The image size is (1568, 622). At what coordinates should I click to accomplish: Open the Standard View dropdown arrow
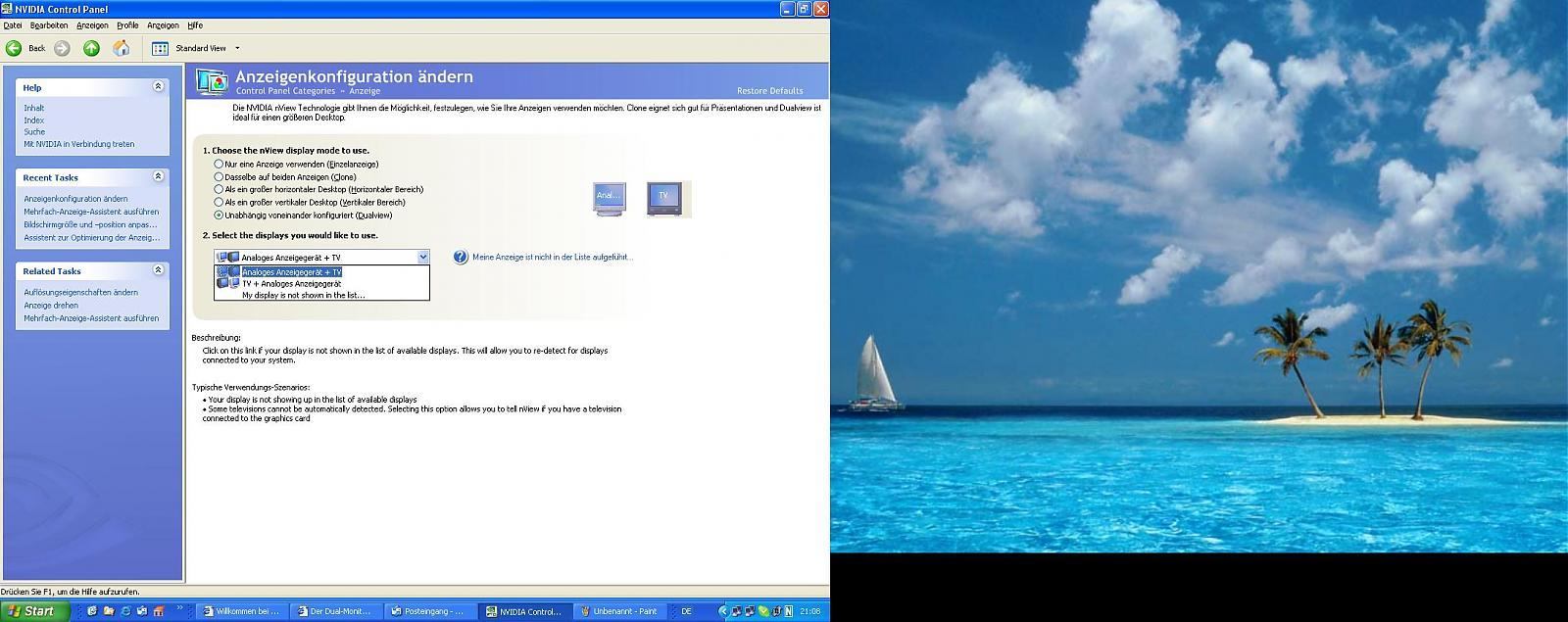tap(237, 48)
